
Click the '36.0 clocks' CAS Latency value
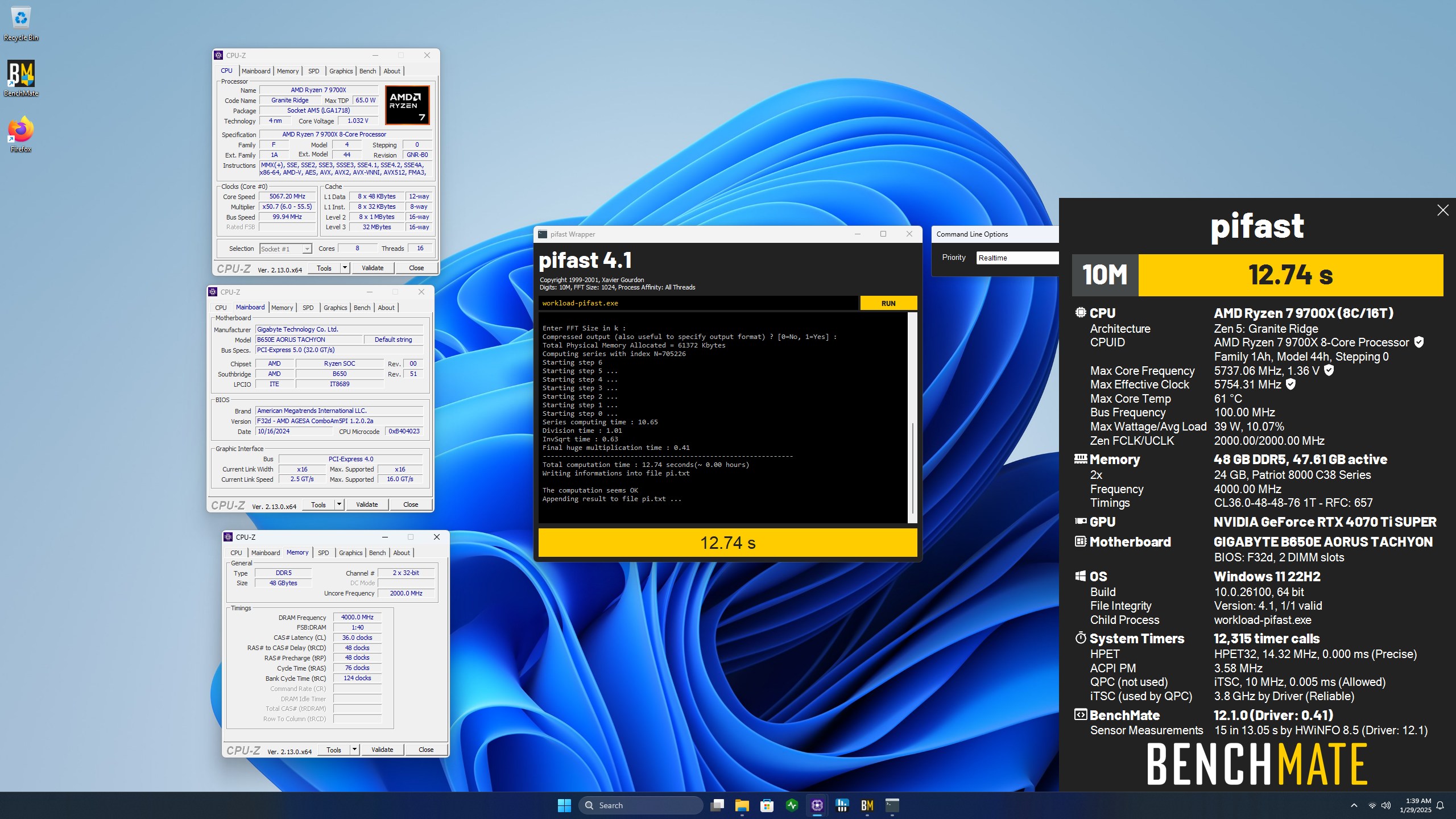pyautogui.click(x=357, y=638)
